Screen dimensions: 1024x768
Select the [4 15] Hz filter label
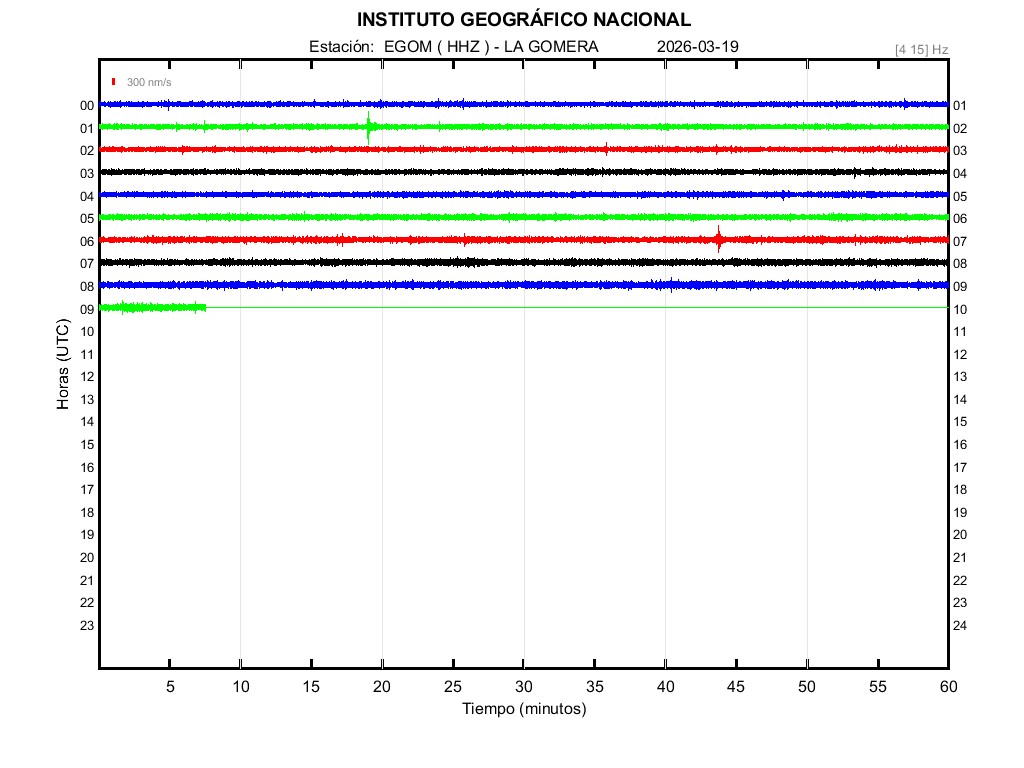[921, 49]
